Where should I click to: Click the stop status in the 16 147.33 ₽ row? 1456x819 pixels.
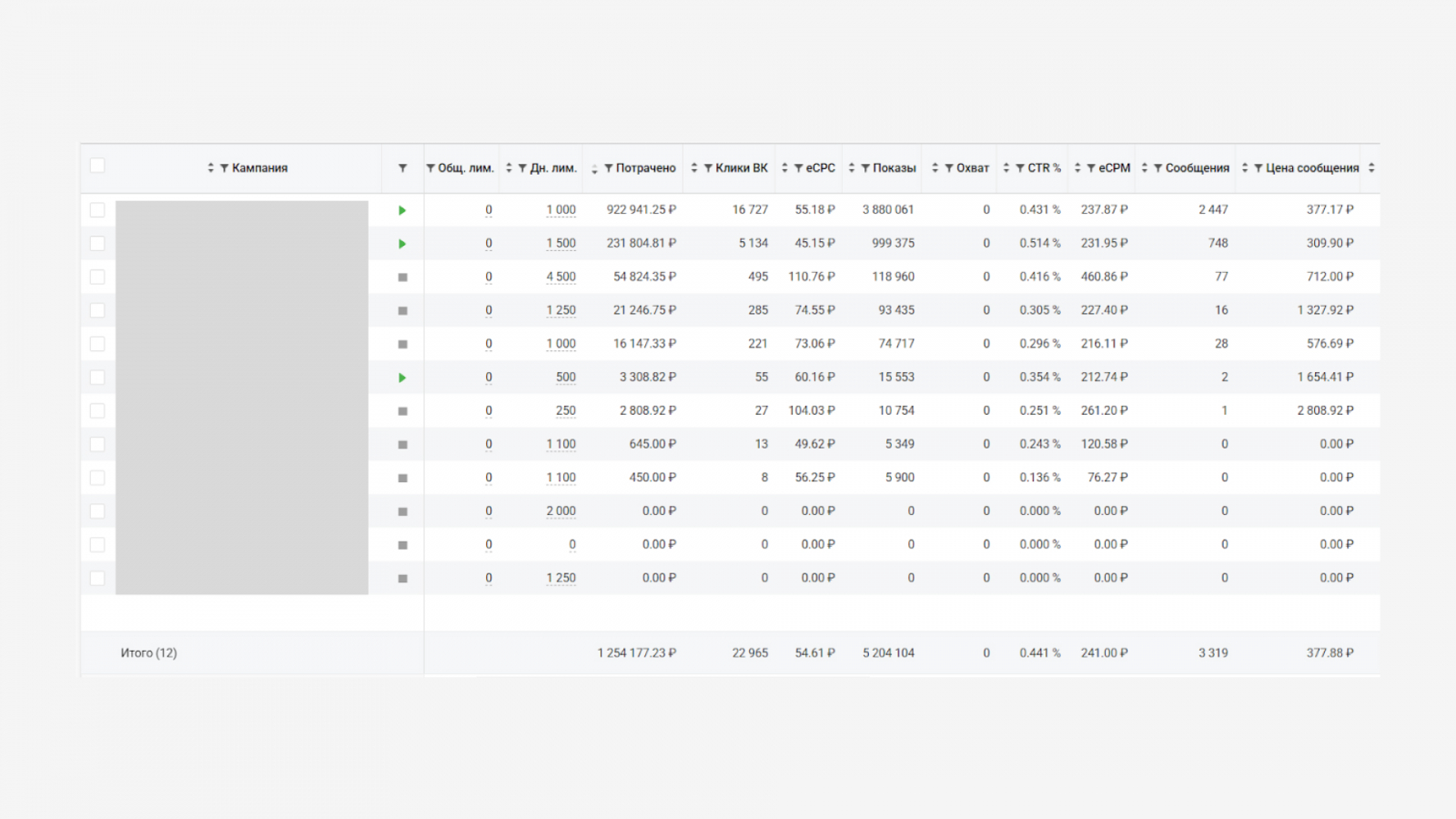(402, 345)
